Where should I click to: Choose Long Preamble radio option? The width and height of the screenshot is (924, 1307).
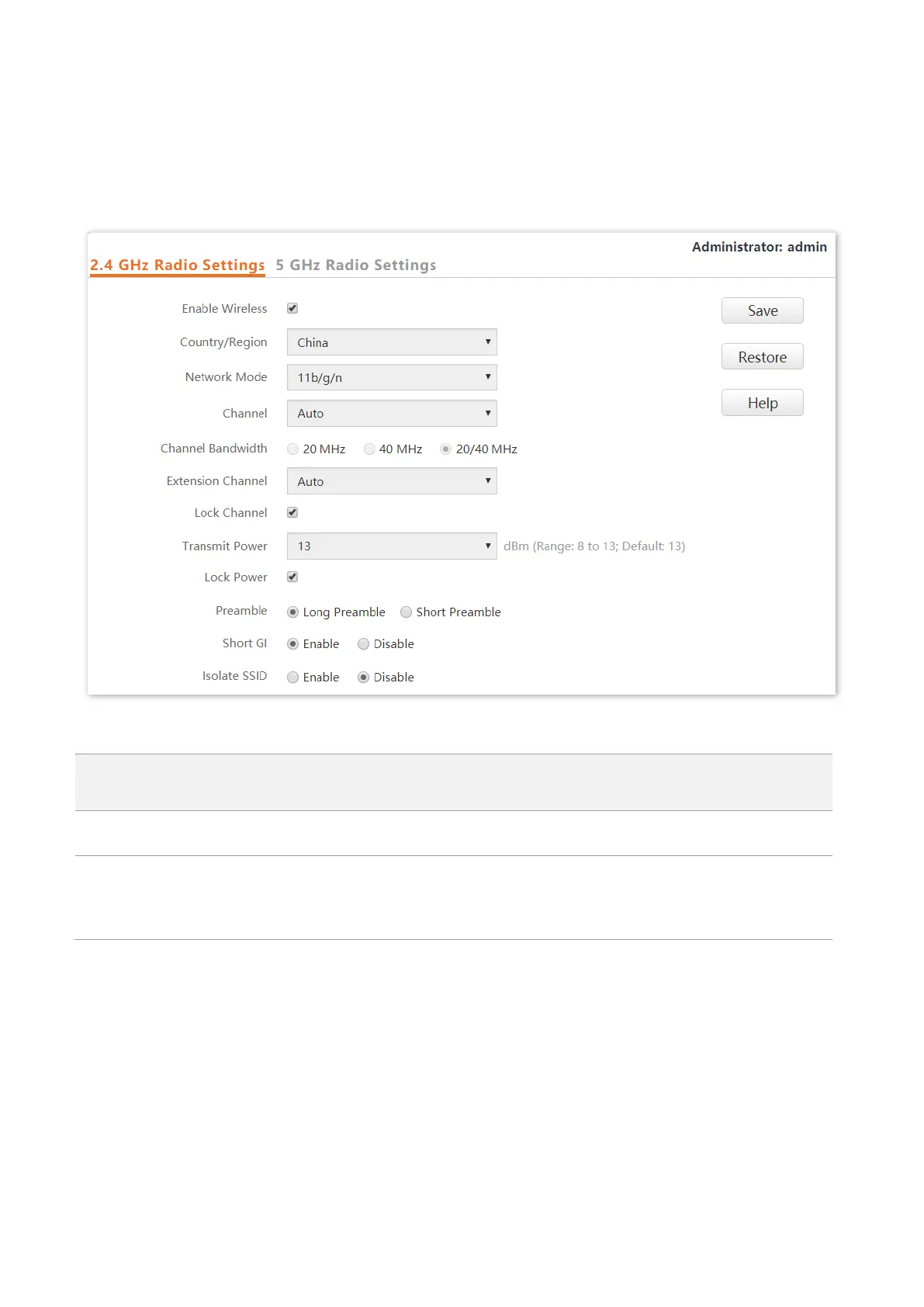(292, 612)
